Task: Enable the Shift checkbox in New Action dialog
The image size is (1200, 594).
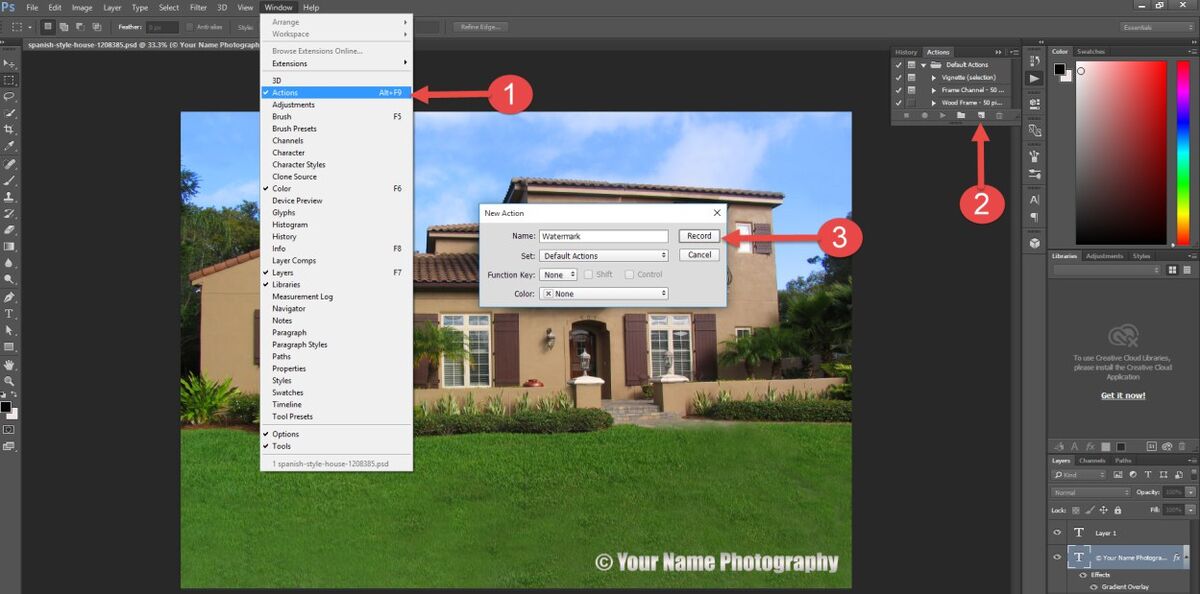Action: 589,274
